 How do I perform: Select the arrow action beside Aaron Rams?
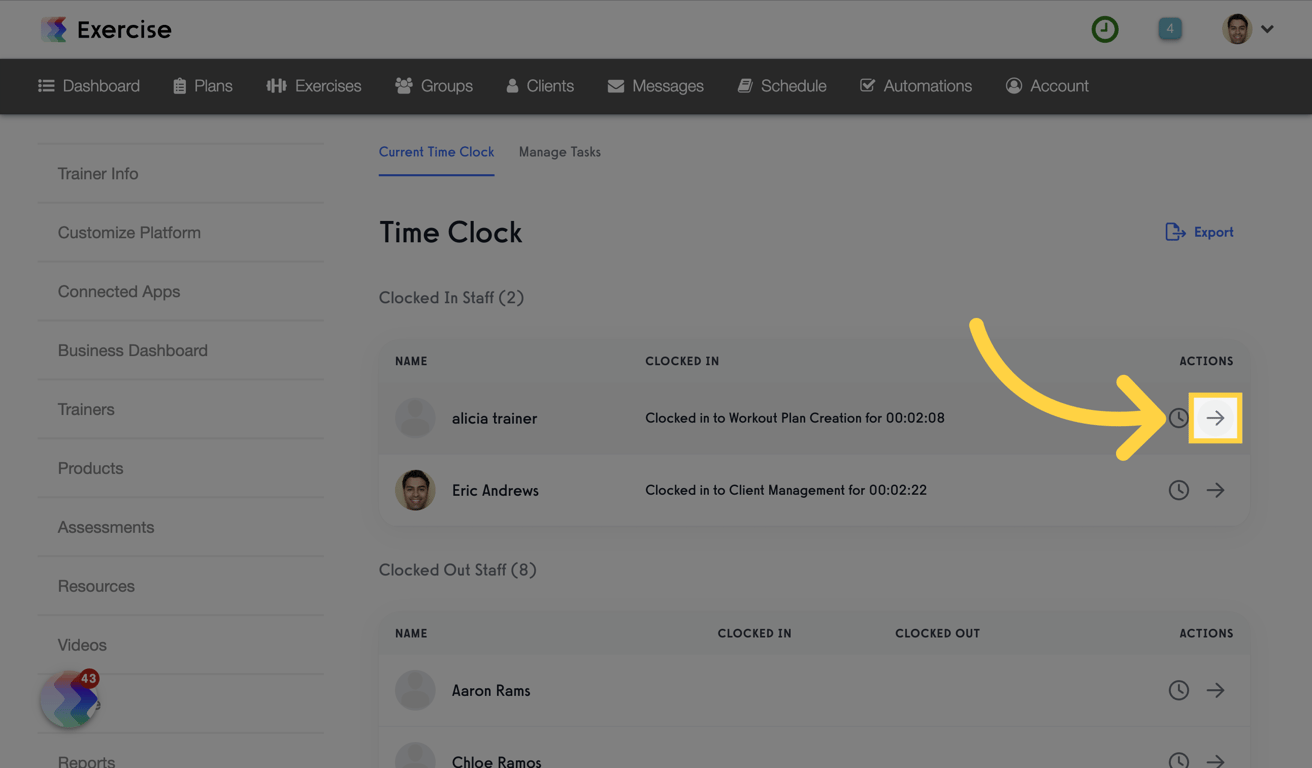tap(1215, 690)
